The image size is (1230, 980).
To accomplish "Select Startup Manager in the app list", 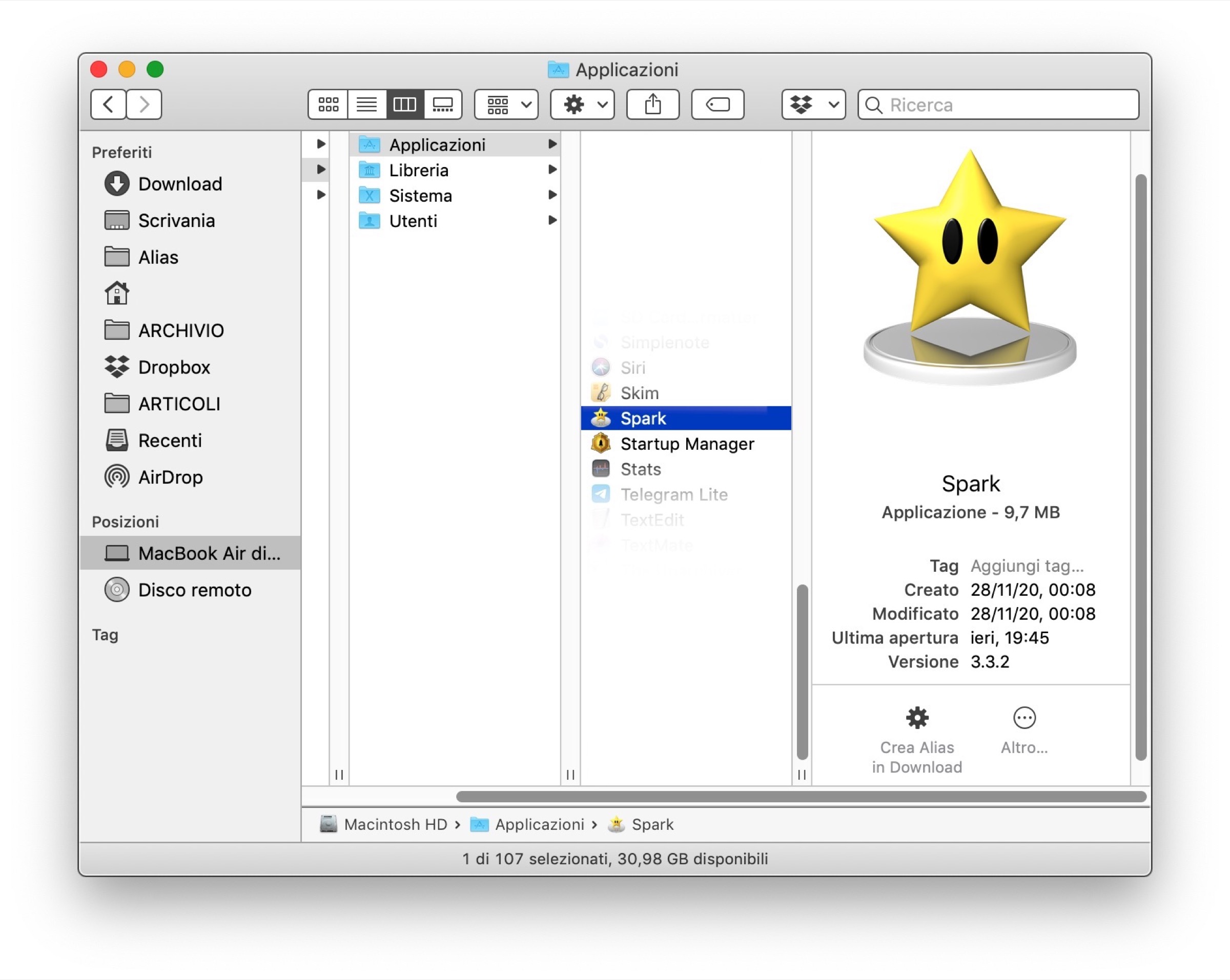I will pos(687,444).
